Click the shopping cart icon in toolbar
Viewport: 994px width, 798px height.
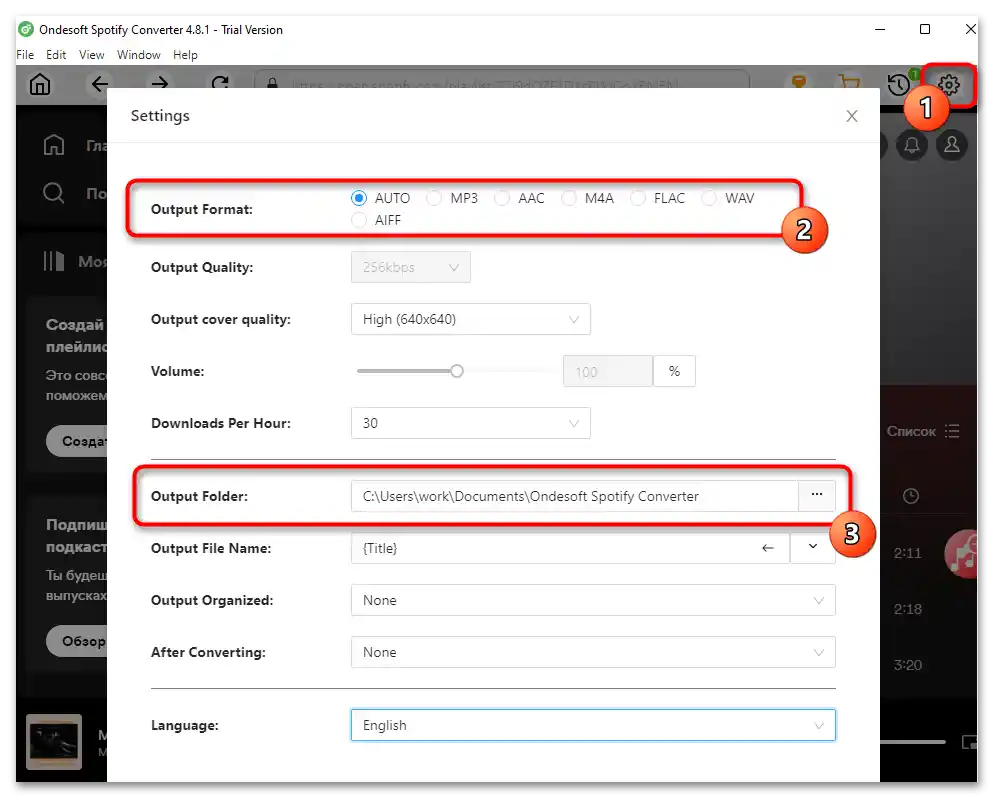point(849,82)
